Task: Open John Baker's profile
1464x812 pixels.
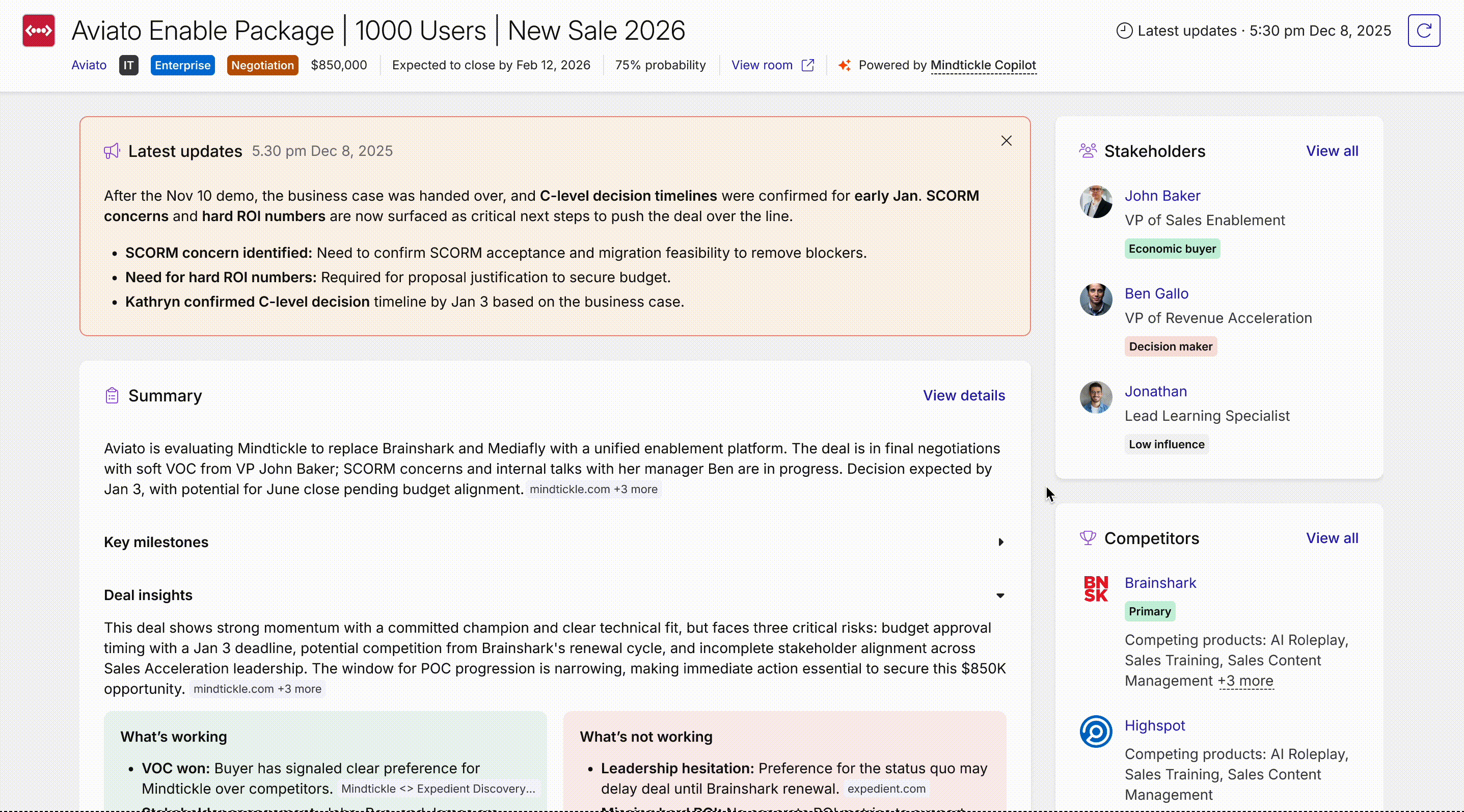Action: 1162,196
